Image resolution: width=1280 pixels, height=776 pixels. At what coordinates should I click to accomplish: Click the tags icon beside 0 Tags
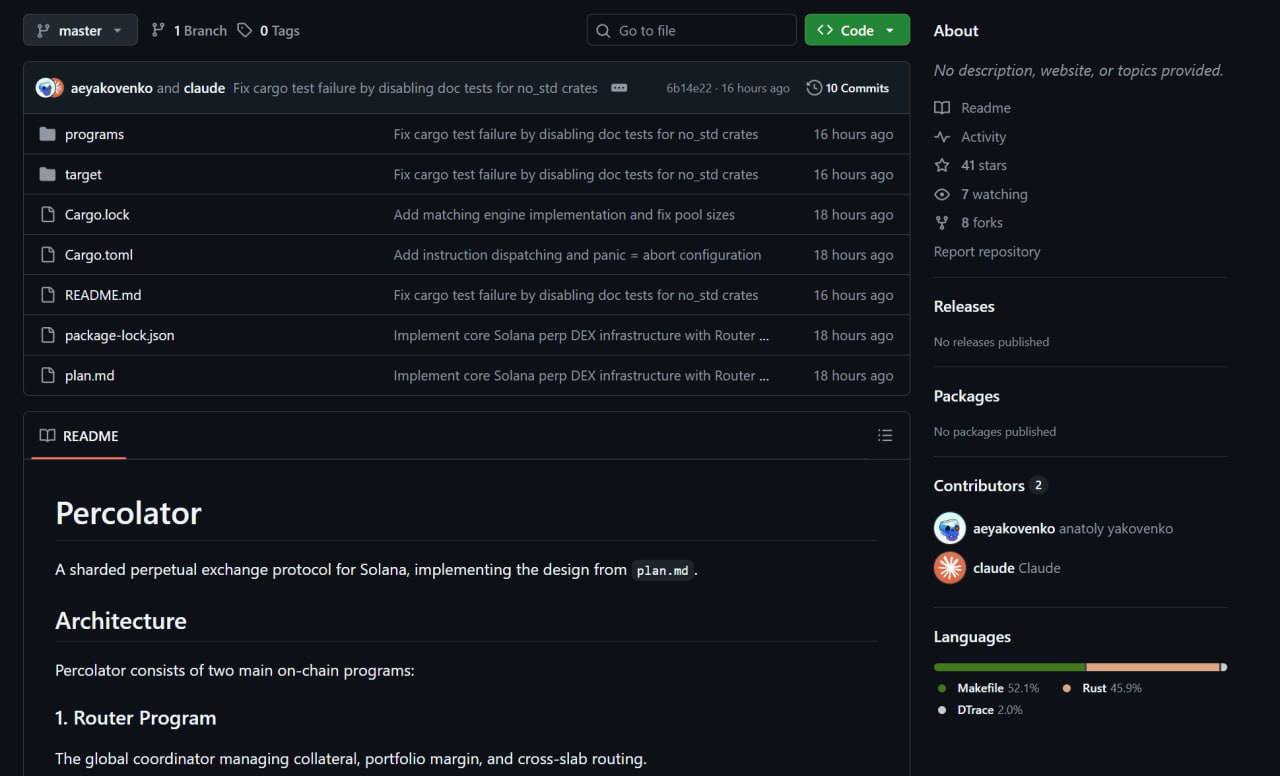(x=245, y=31)
